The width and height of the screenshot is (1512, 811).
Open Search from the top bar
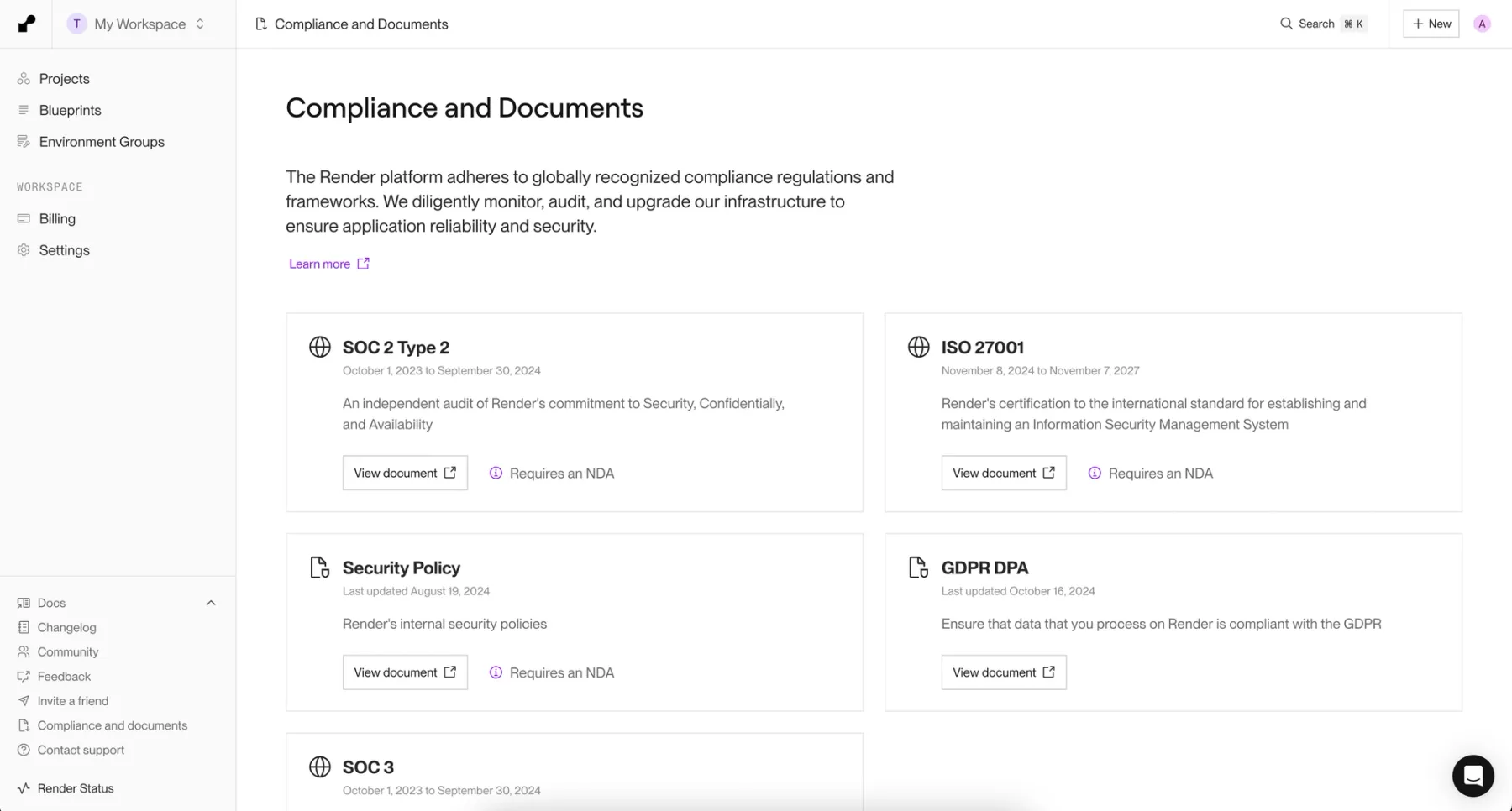[1309, 24]
